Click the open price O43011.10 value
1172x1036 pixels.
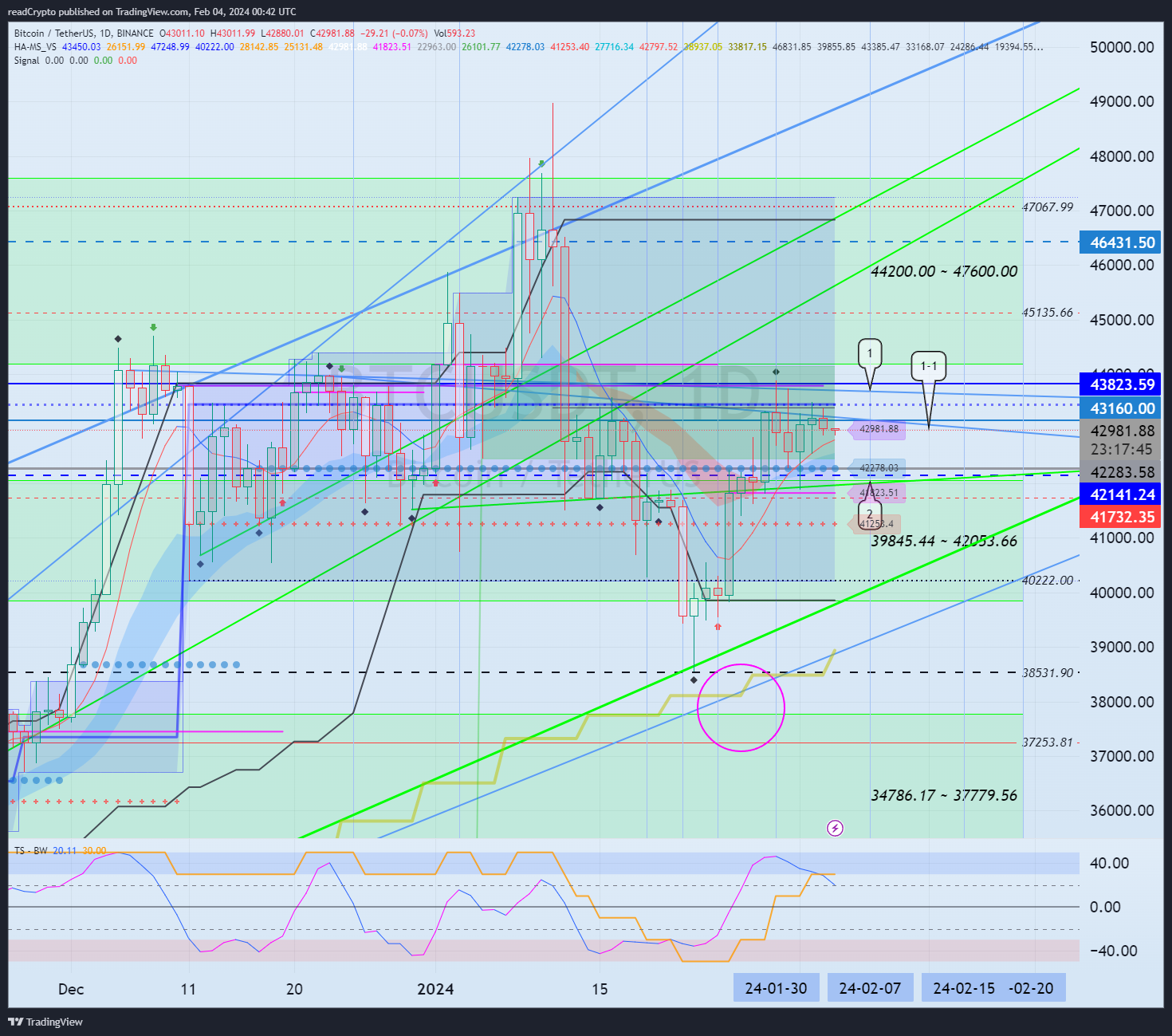coord(183,33)
